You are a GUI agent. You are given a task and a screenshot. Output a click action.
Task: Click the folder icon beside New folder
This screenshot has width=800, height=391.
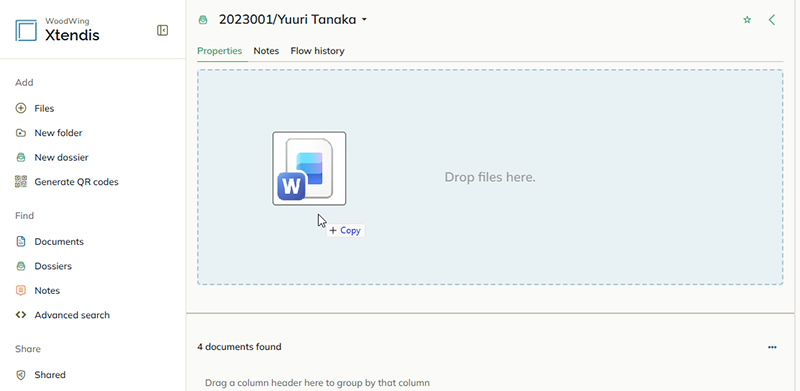pos(20,133)
